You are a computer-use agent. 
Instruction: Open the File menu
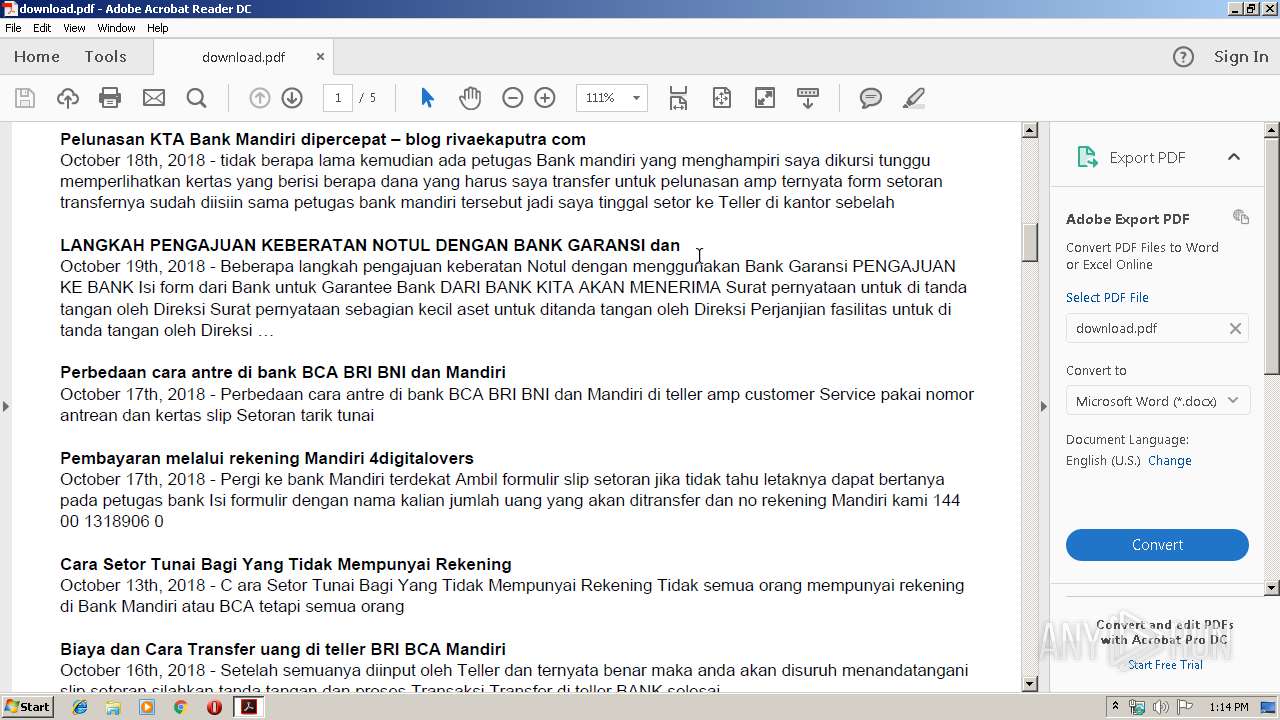pos(13,28)
